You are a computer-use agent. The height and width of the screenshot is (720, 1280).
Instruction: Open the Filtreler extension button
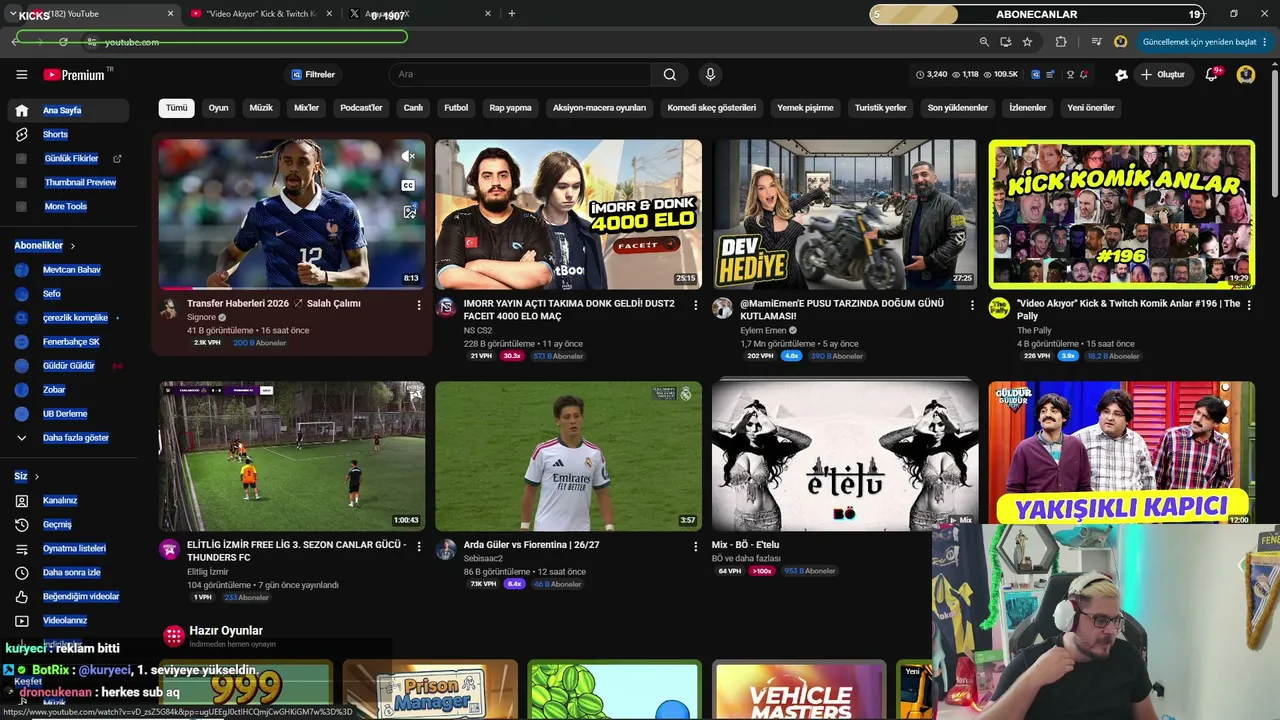coord(313,74)
